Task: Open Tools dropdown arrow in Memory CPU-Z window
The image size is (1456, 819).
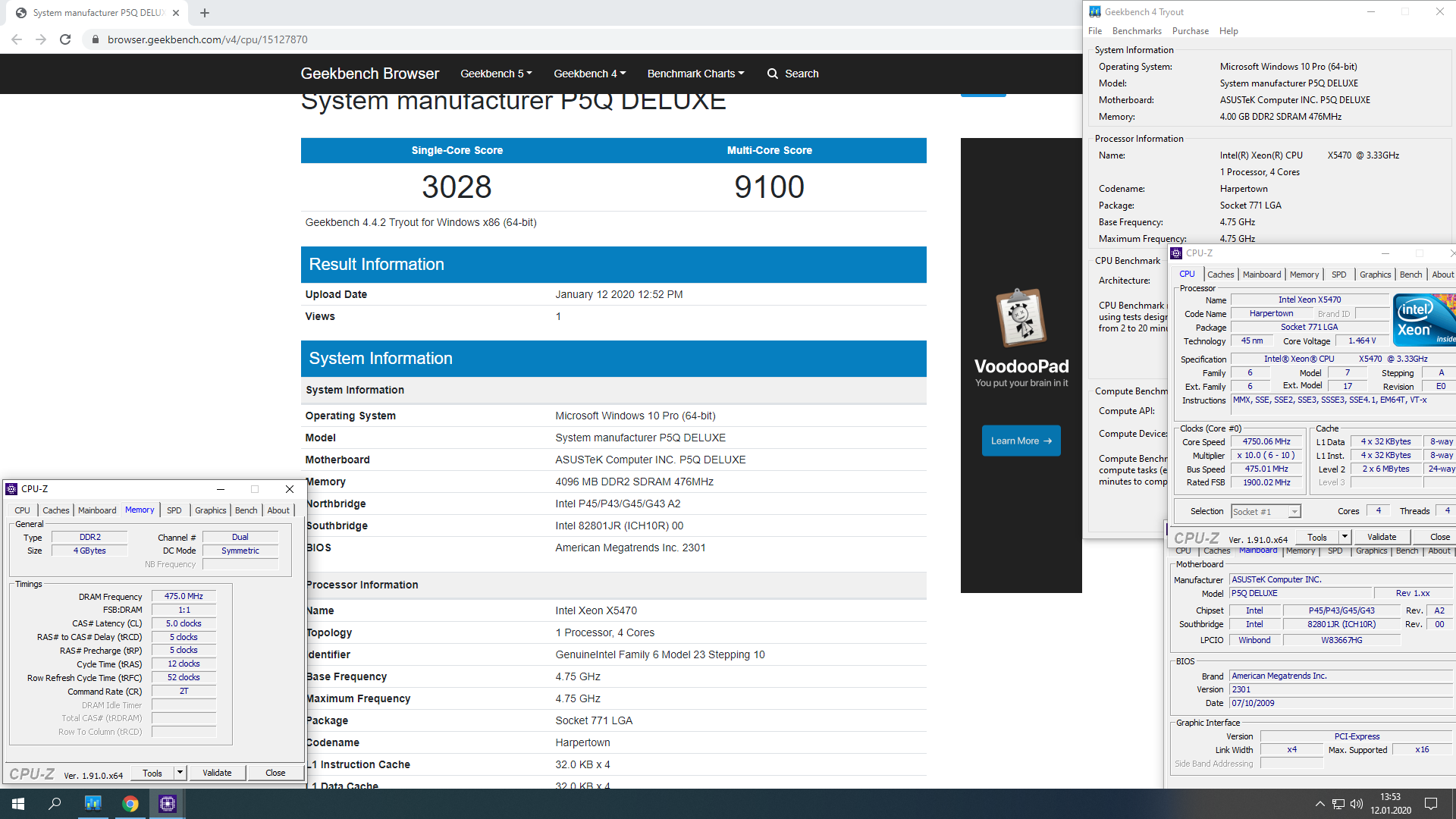Action: click(180, 773)
